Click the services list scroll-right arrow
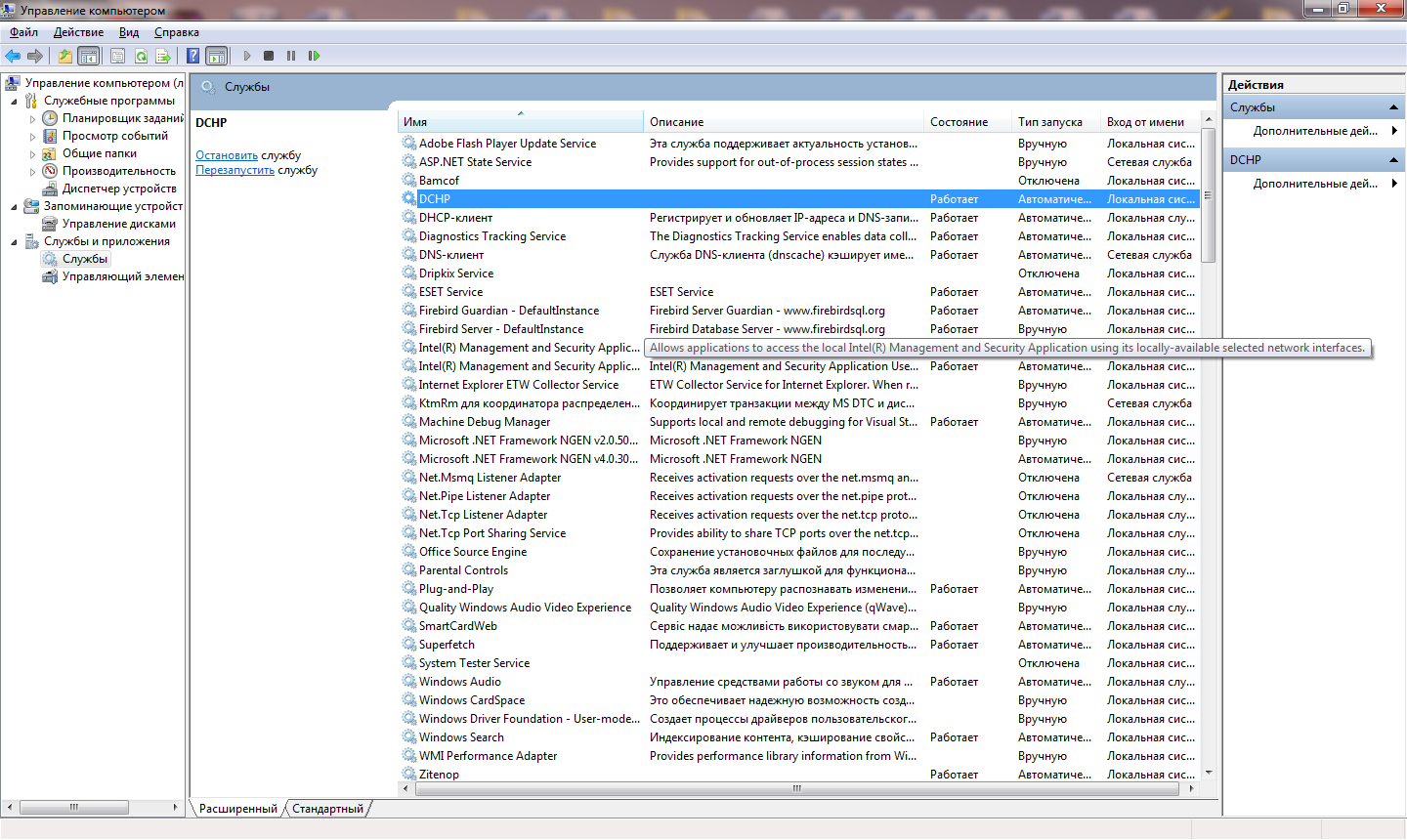Image resolution: width=1407 pixels, height=840 pixels. [x=1191, y=788]
